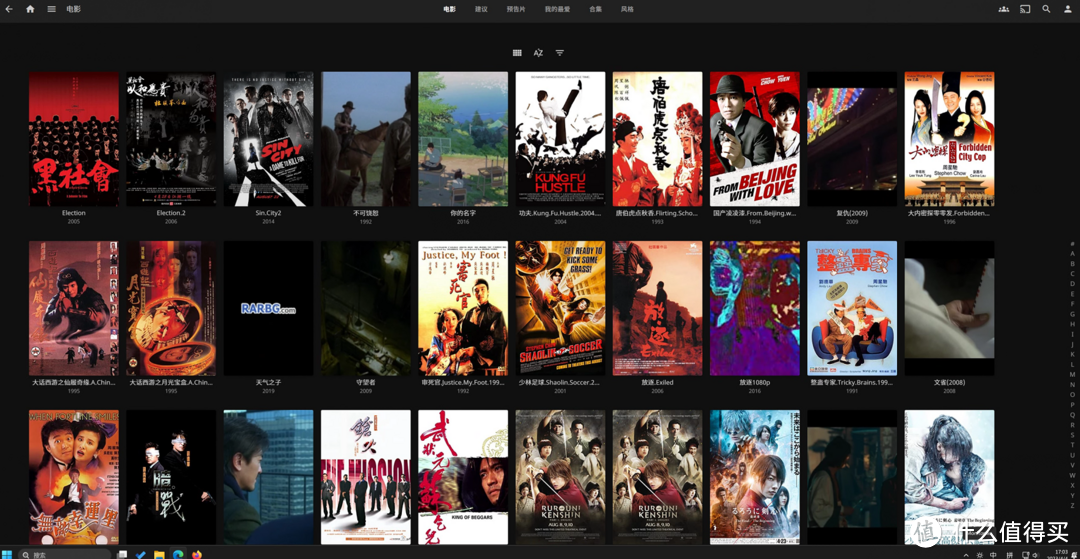Click the taskbar 搜索 search box

65,554
